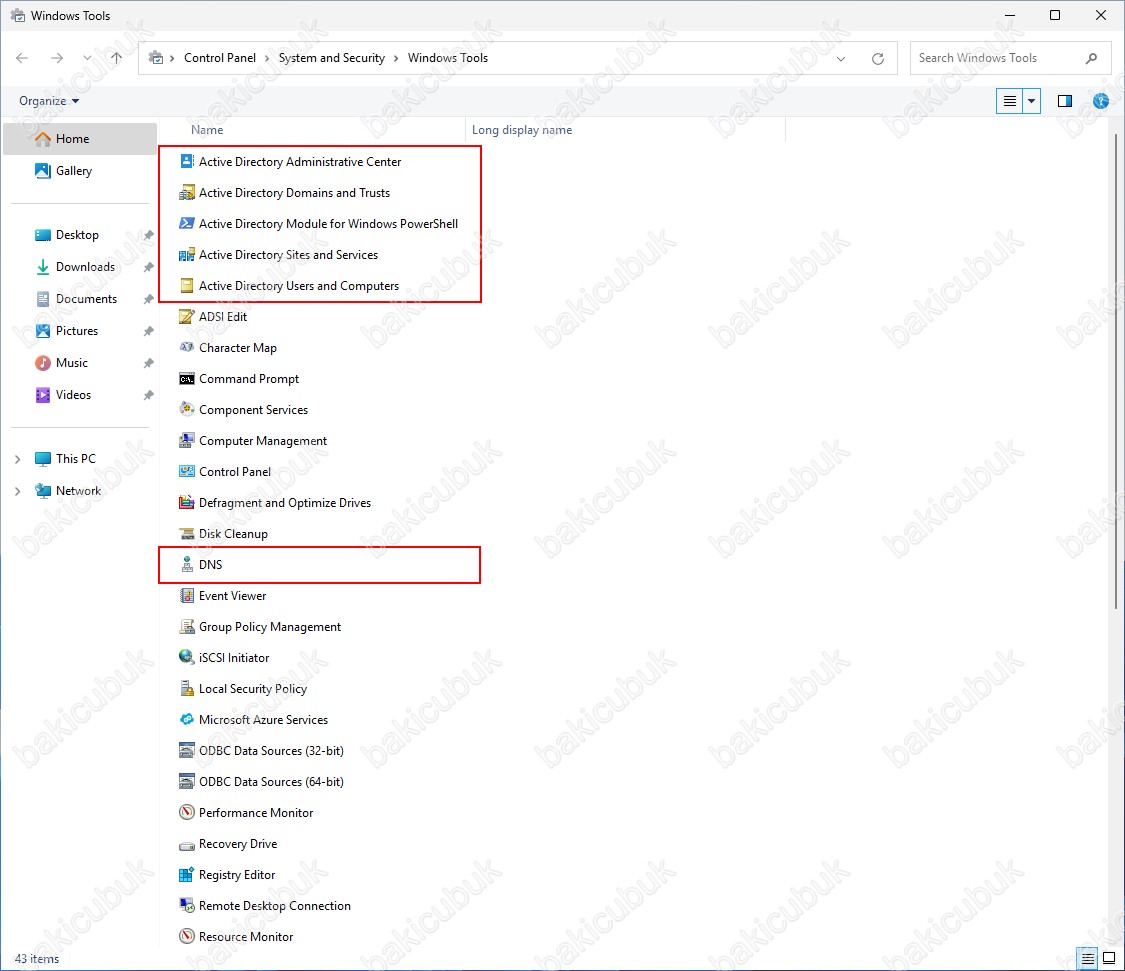
Task: Select ODBC Data Sources (32-bit) icon
Action: (187, 751)
